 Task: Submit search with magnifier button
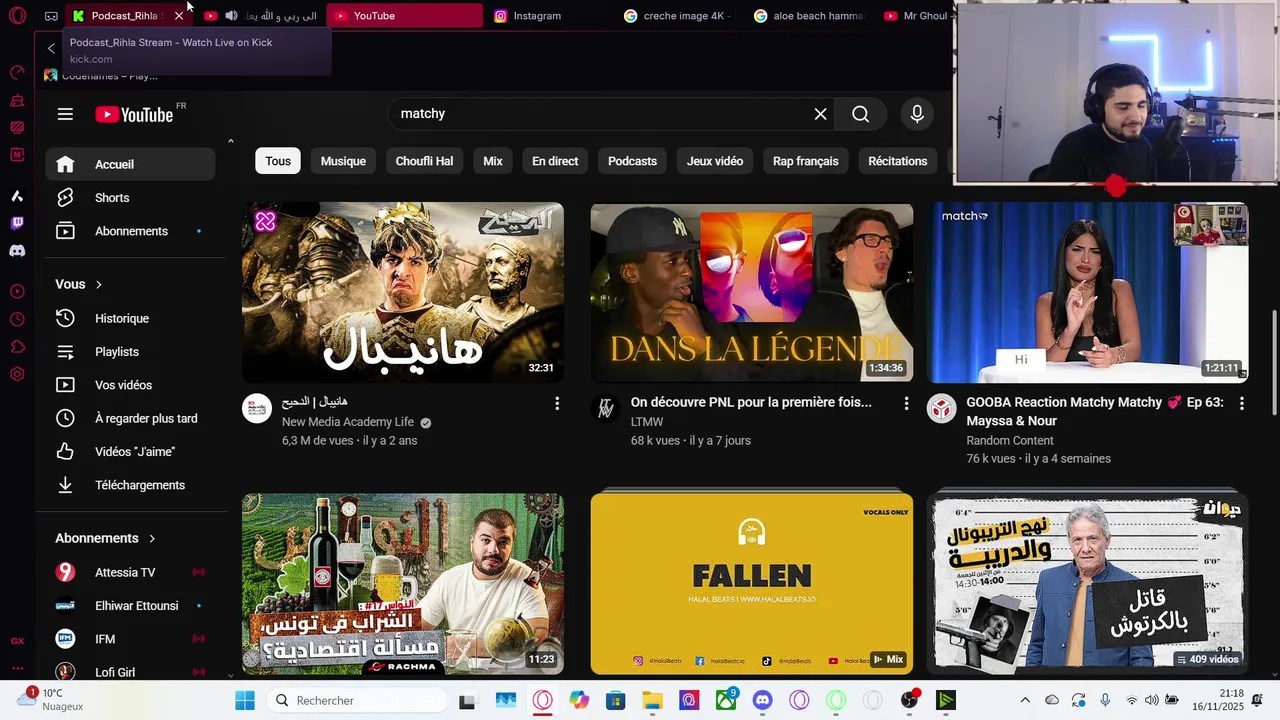[861, 114]
